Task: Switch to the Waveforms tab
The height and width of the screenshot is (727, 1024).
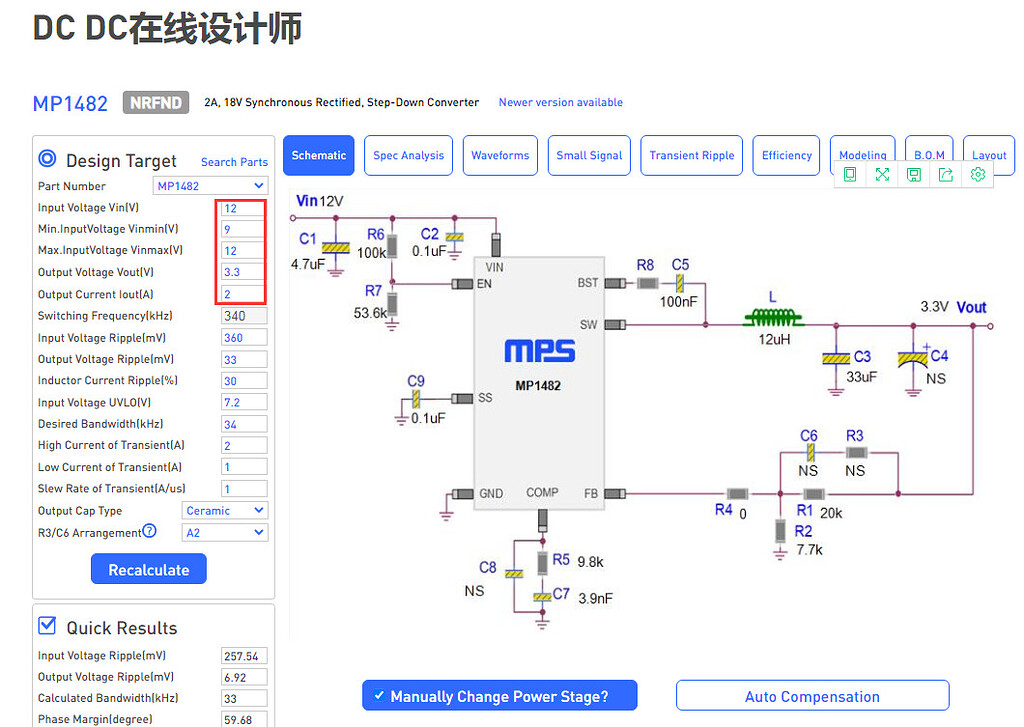Action: pyautogui.click(x=500, y=155)
